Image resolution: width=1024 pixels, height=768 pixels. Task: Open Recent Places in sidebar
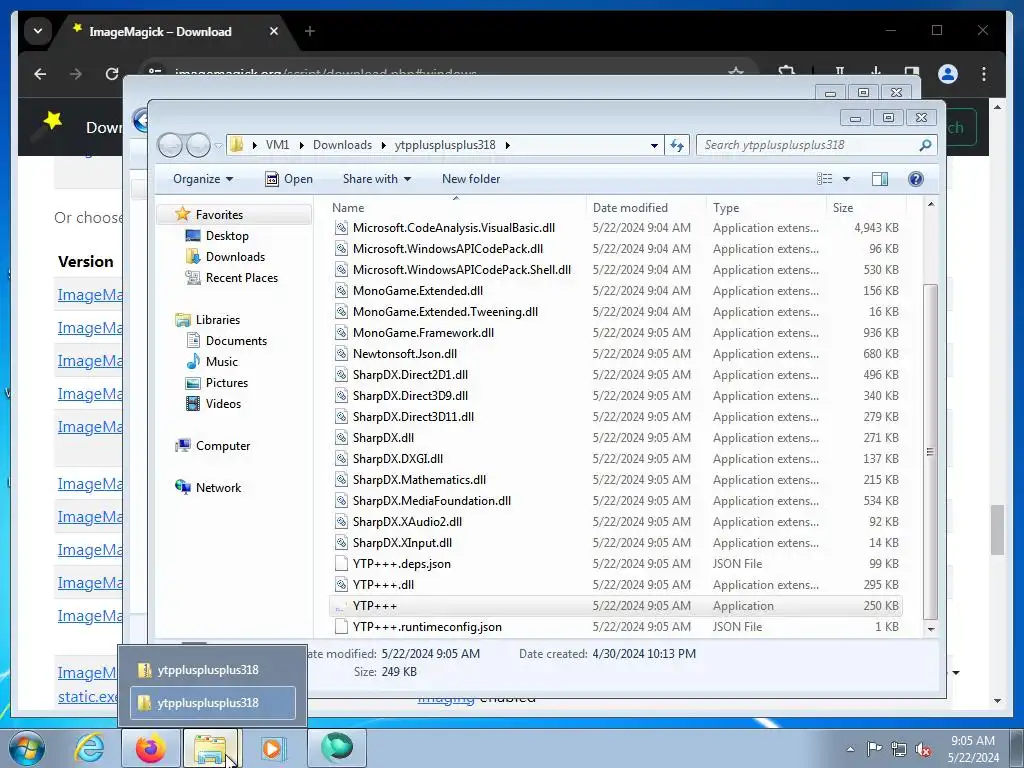coord(242,278)
